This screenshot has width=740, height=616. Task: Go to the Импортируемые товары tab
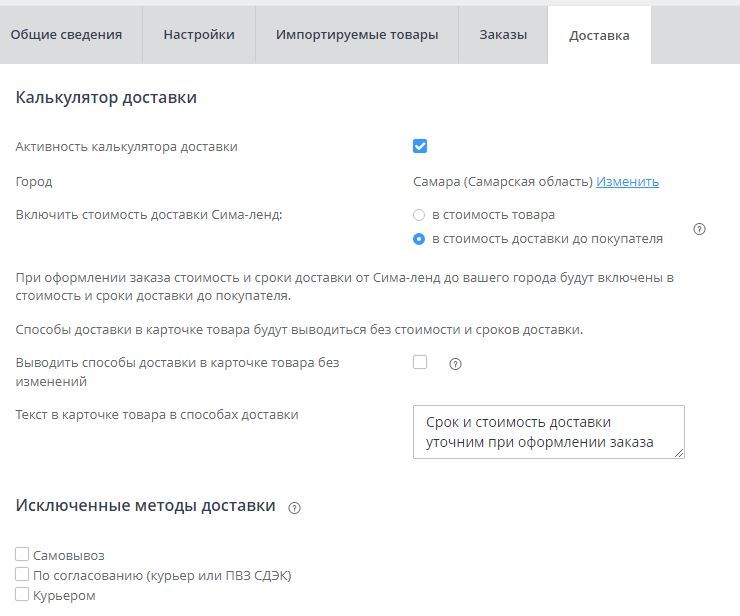(x=357, y=35)
